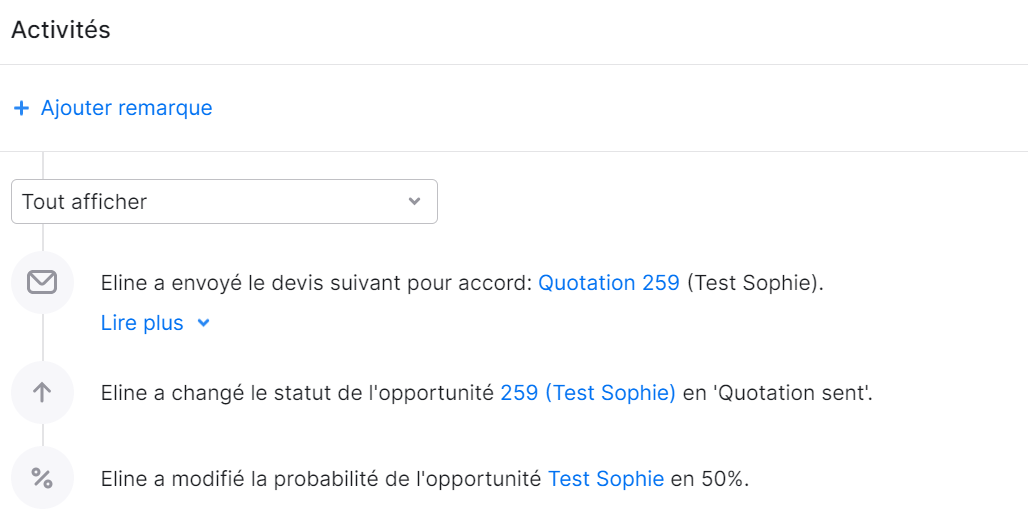The width and height of the screenshot is (1028, 509).
Task: Click the 'Eline a changé le statut' activity text
Action: [x=298, y=392]
